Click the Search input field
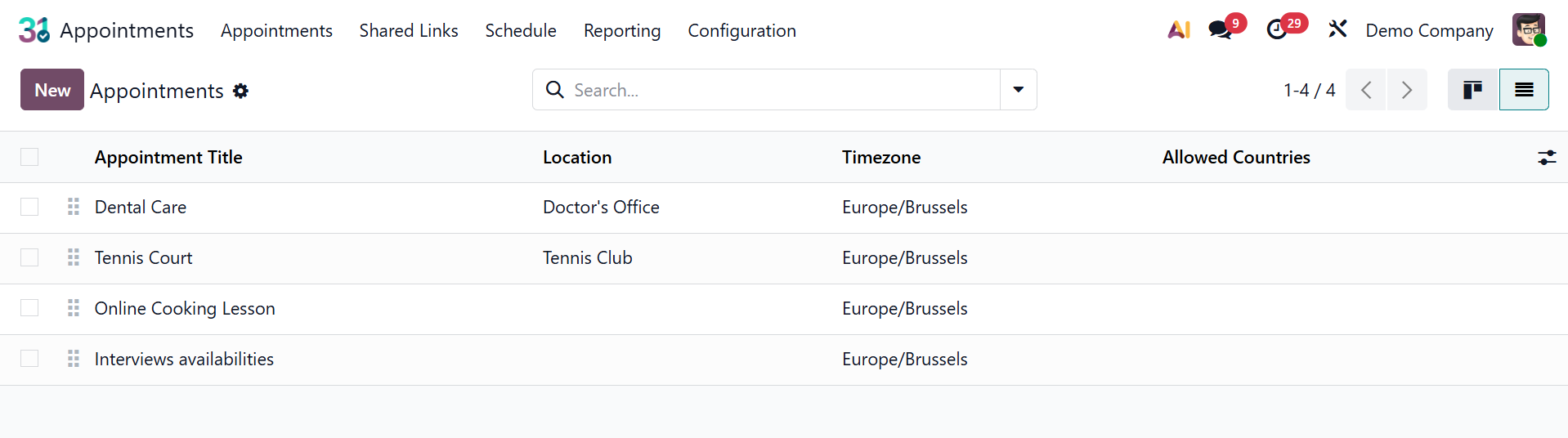 (777, 90)
